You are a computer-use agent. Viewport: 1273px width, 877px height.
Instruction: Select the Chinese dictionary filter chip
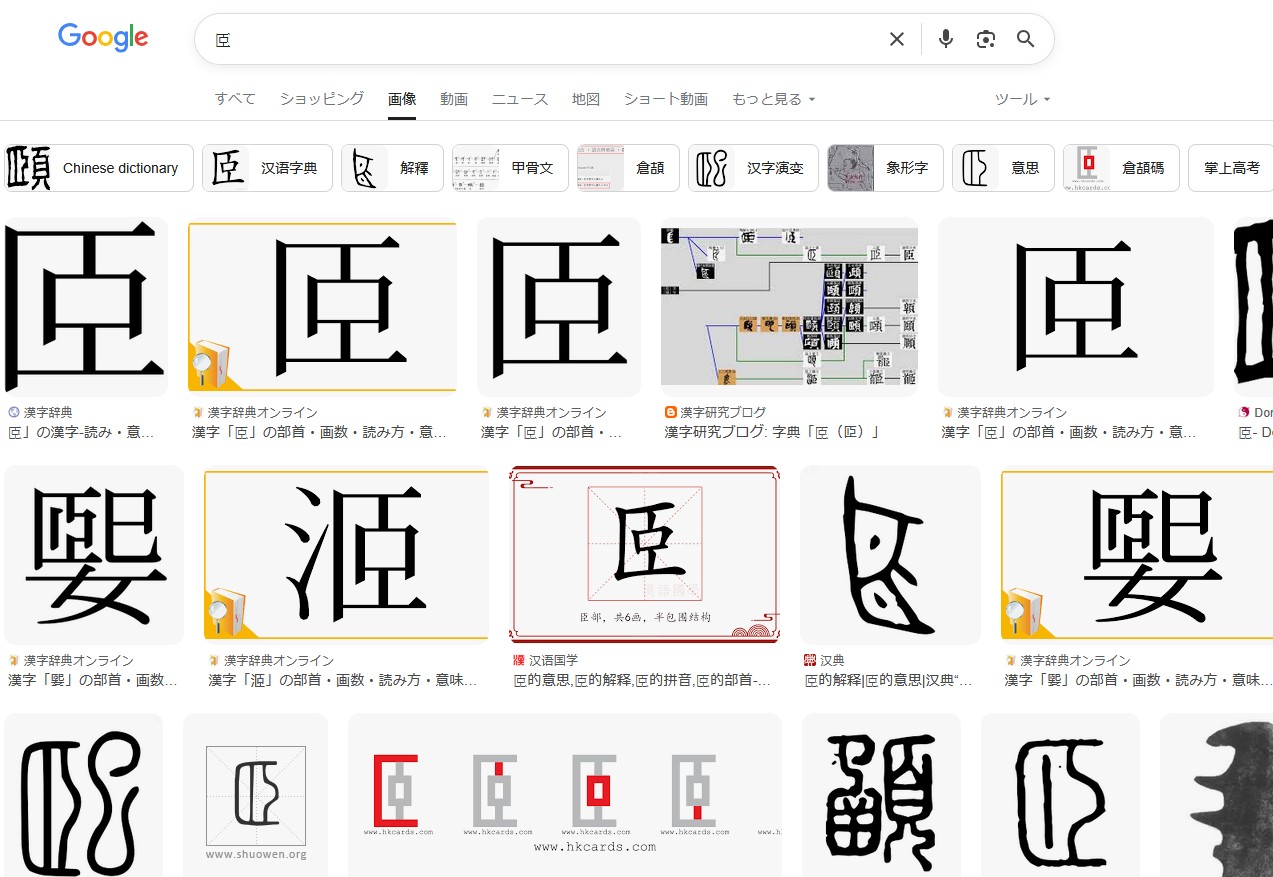click(99, 168)
